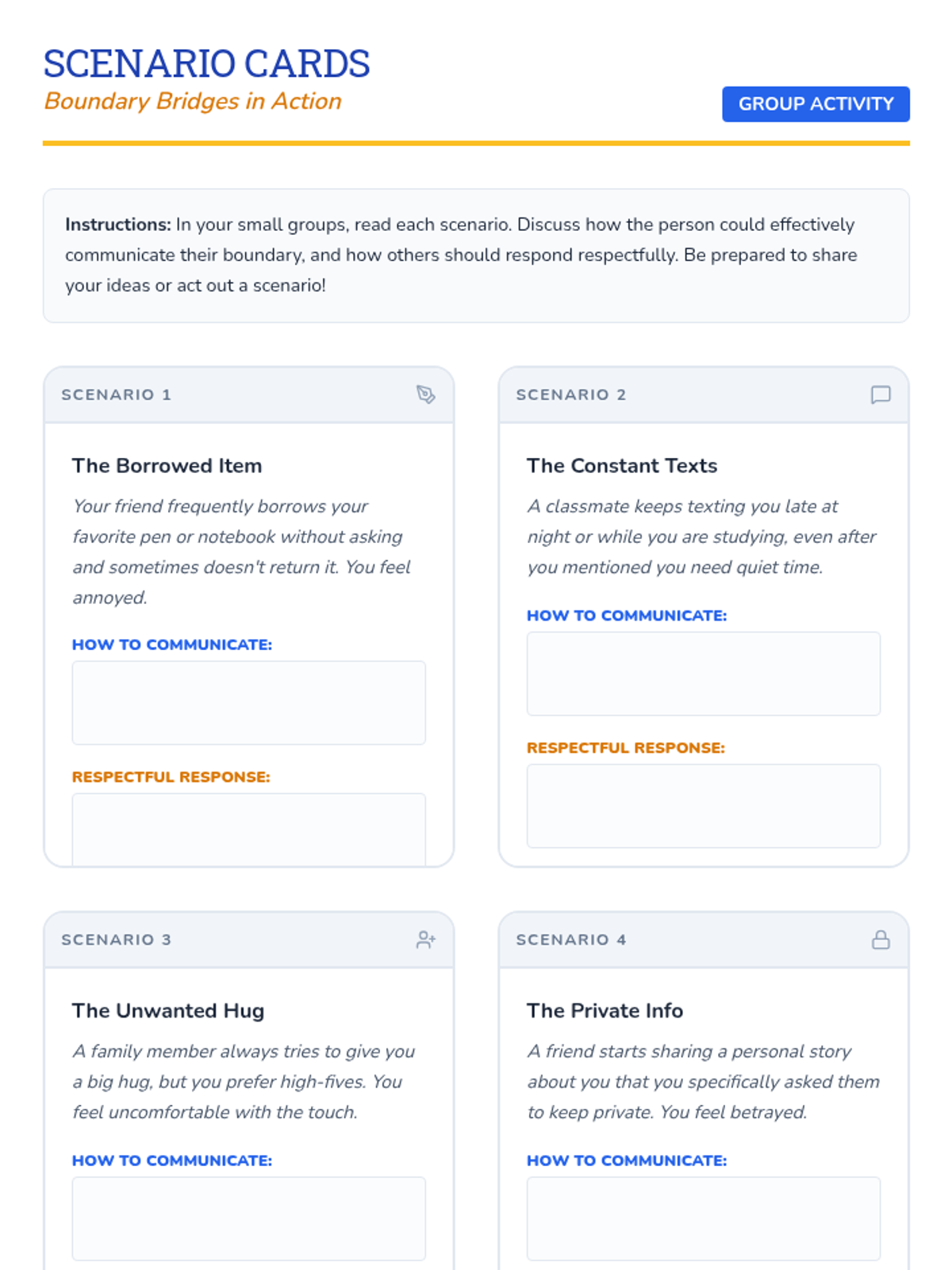The width and height of the screenshot is (952, 1270).
Task: Type in Borrowed Item How to Communicate box
Action: 248,702
